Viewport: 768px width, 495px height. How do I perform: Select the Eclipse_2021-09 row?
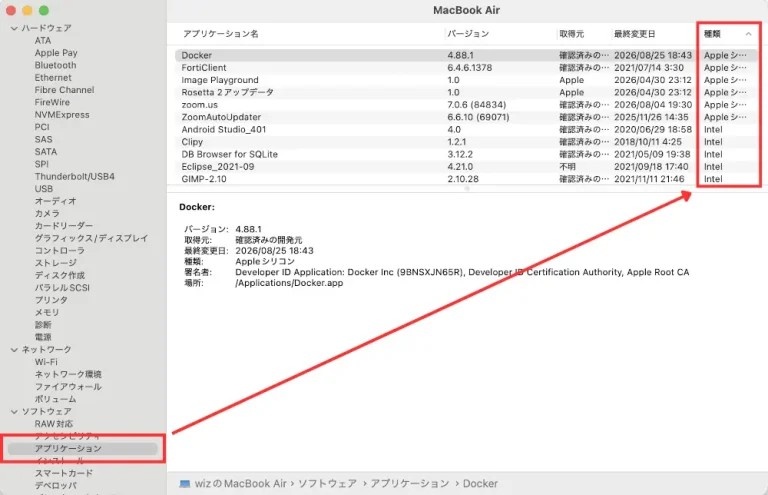click(x=466, y=167)
